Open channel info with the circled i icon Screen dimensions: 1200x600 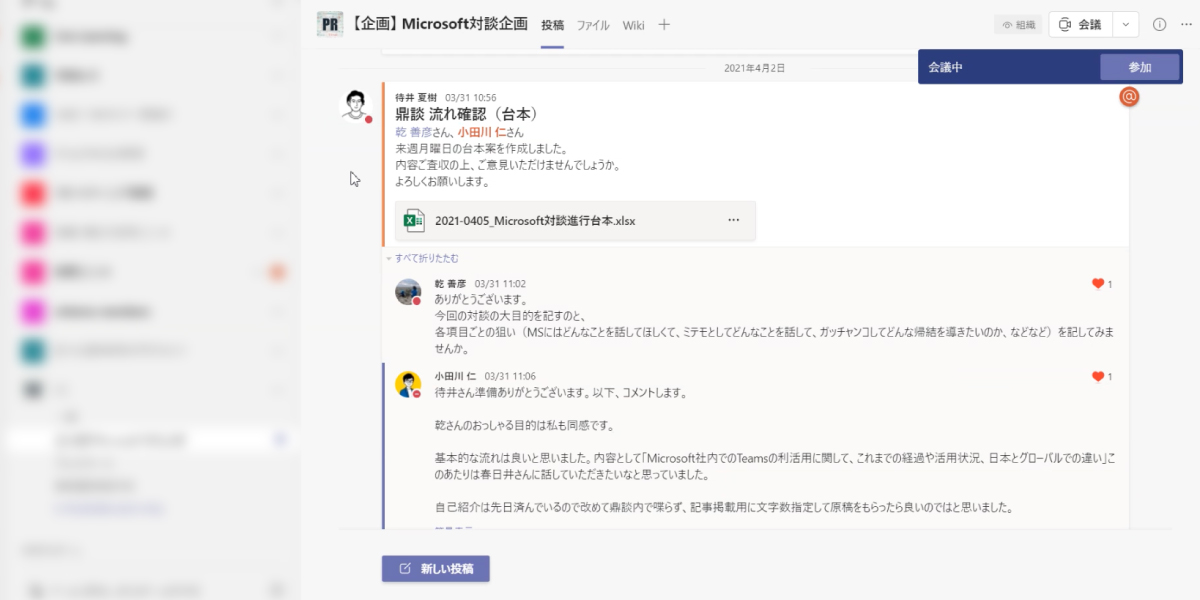[x=1159, y=25]
